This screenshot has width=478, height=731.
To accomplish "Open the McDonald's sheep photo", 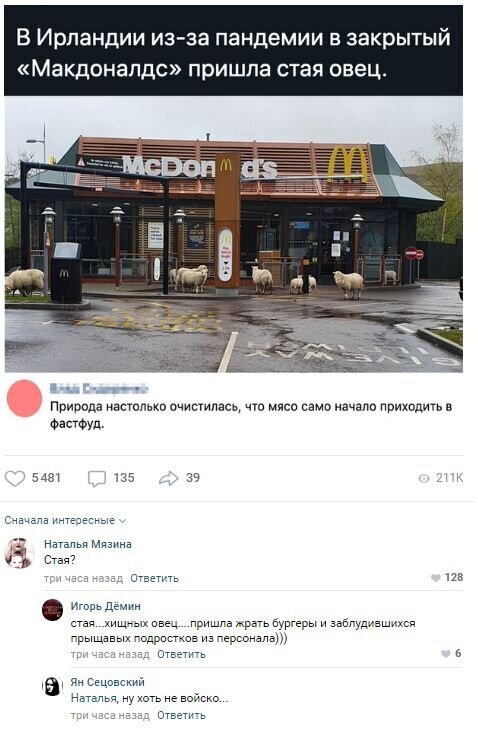I will point(234,234).
